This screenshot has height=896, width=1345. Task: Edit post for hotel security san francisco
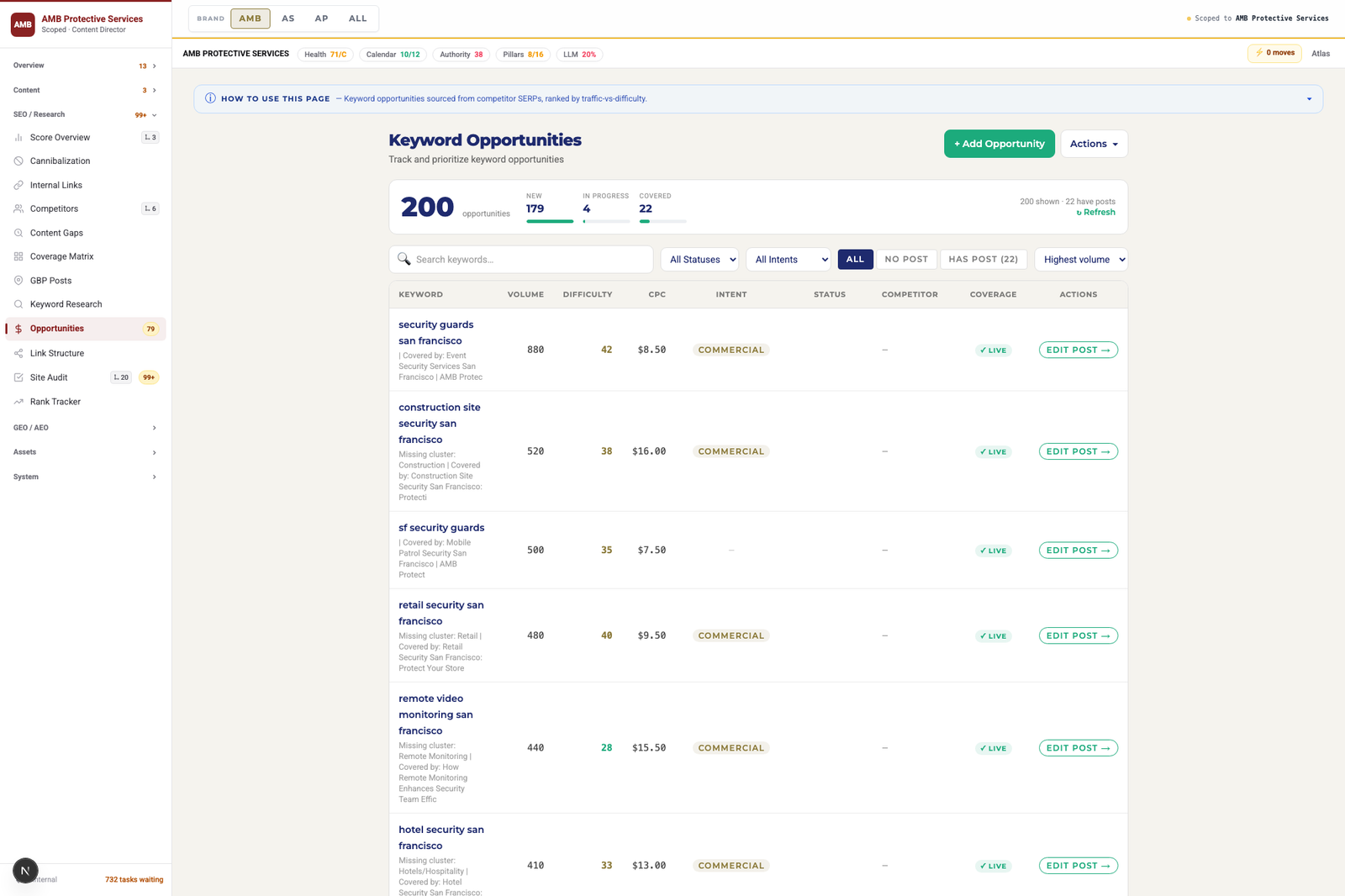[1079, 866]
